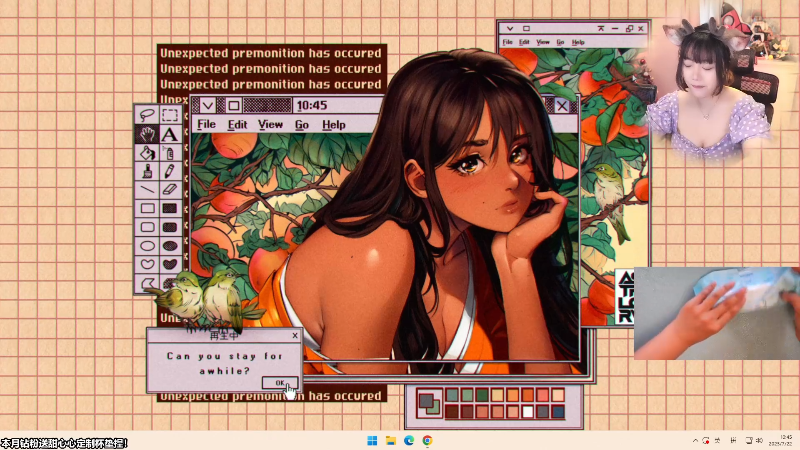The width and height of the screenshot is (800, 450).
Task: Select the filled Rectangle shape tool
Action: tap(170, 208)
